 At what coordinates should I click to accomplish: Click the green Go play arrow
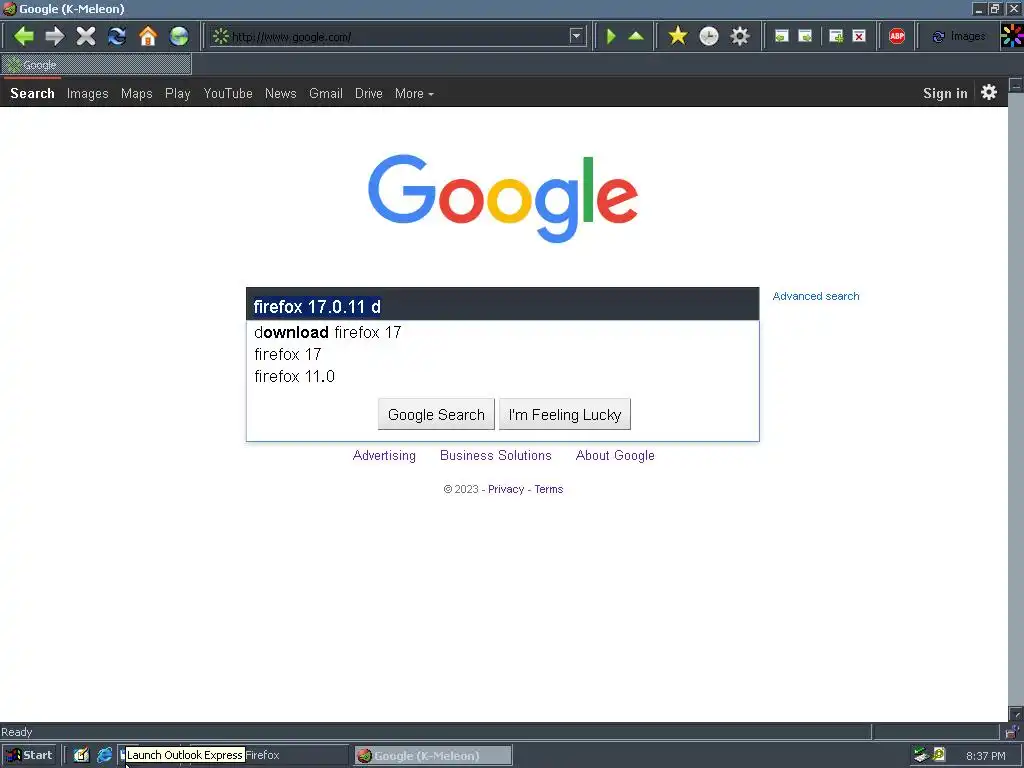pyautogui.click(x=611, y=36)
